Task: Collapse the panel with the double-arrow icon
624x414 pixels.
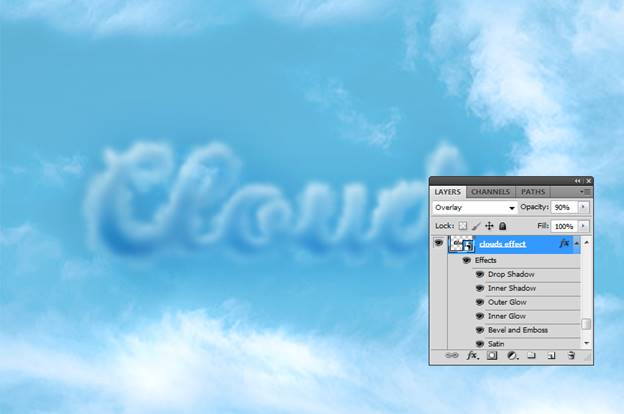Action: [577, 181]
